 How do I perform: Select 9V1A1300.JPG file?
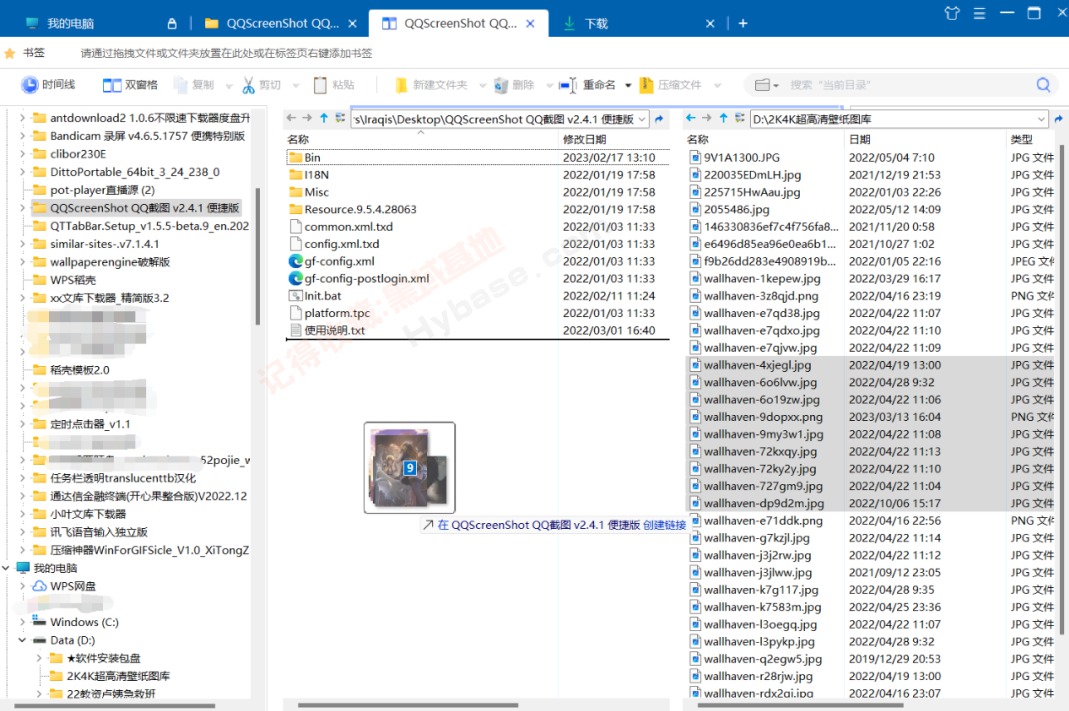coord(742,157)
